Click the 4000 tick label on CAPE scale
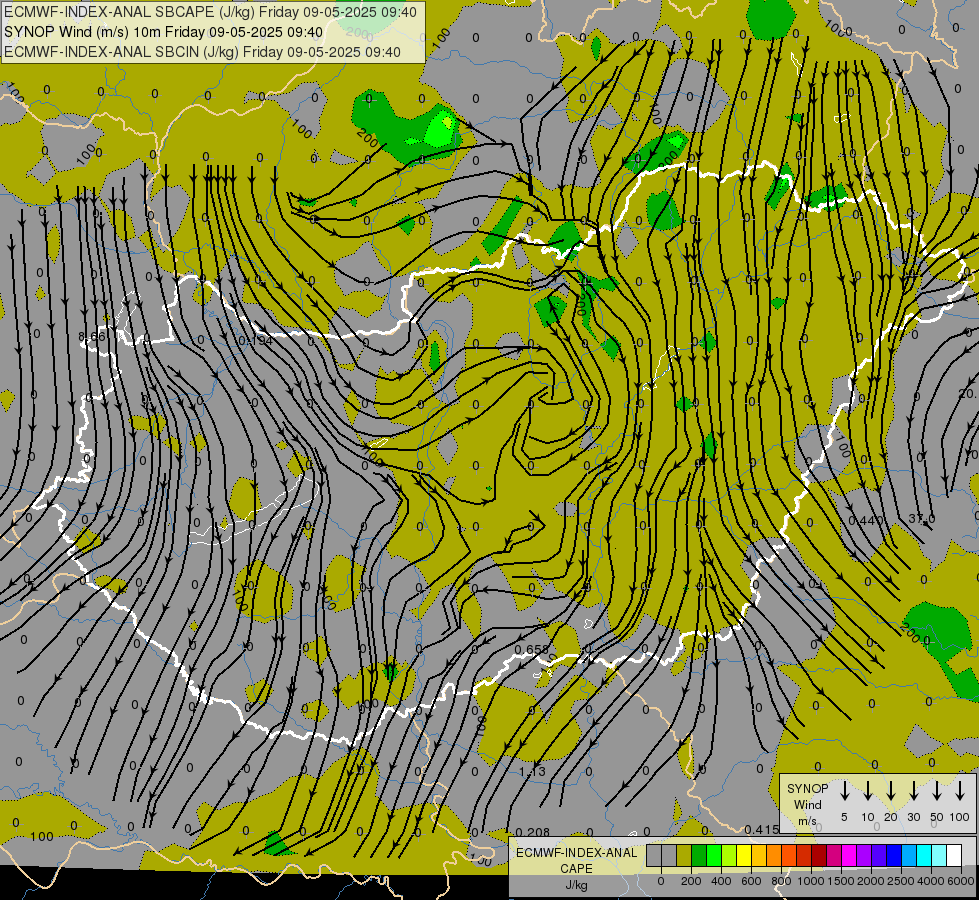The width and height of the screenshot is (979, 900). coord(931,881)
